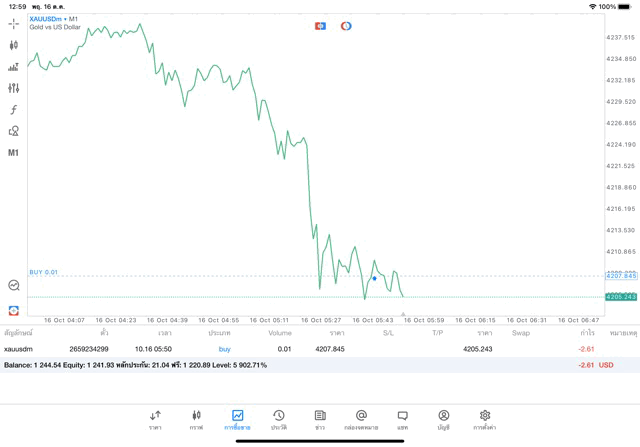Change the chart type via candlestick icon
The height and width of the screenshot is (447, 640).
(14, 45)
